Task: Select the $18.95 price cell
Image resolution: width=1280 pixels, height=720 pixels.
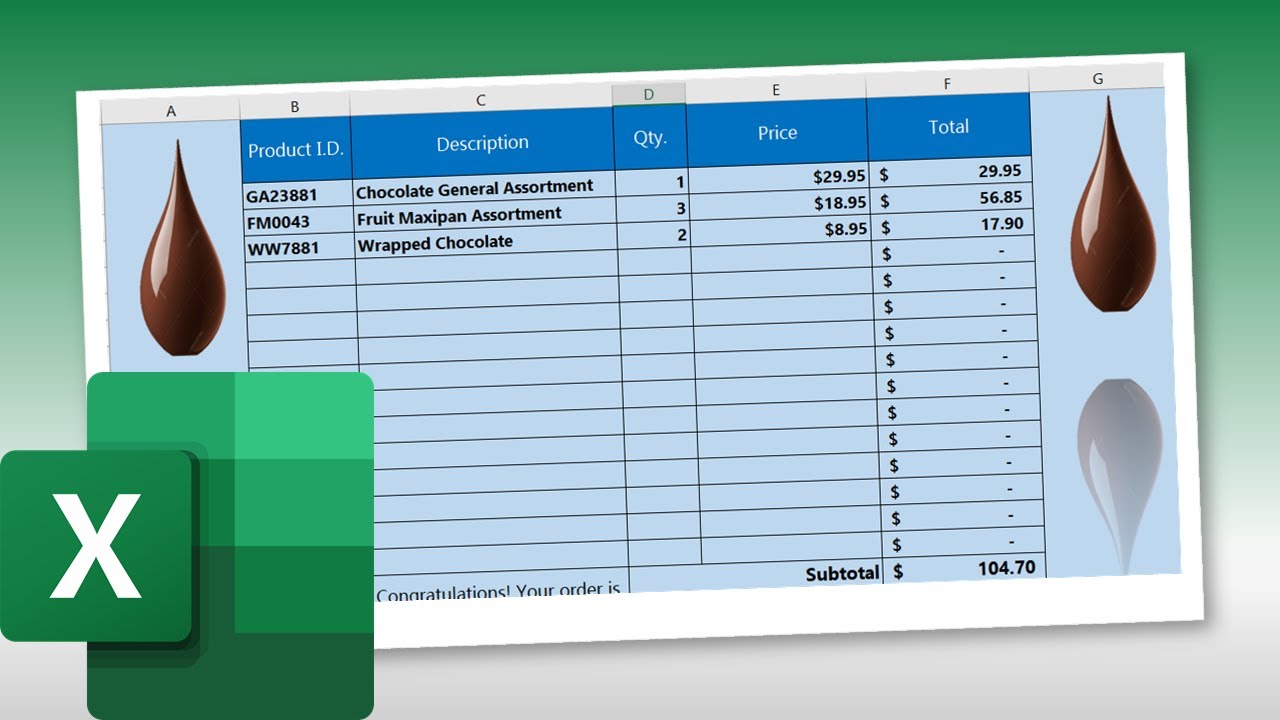Action: 781,203
